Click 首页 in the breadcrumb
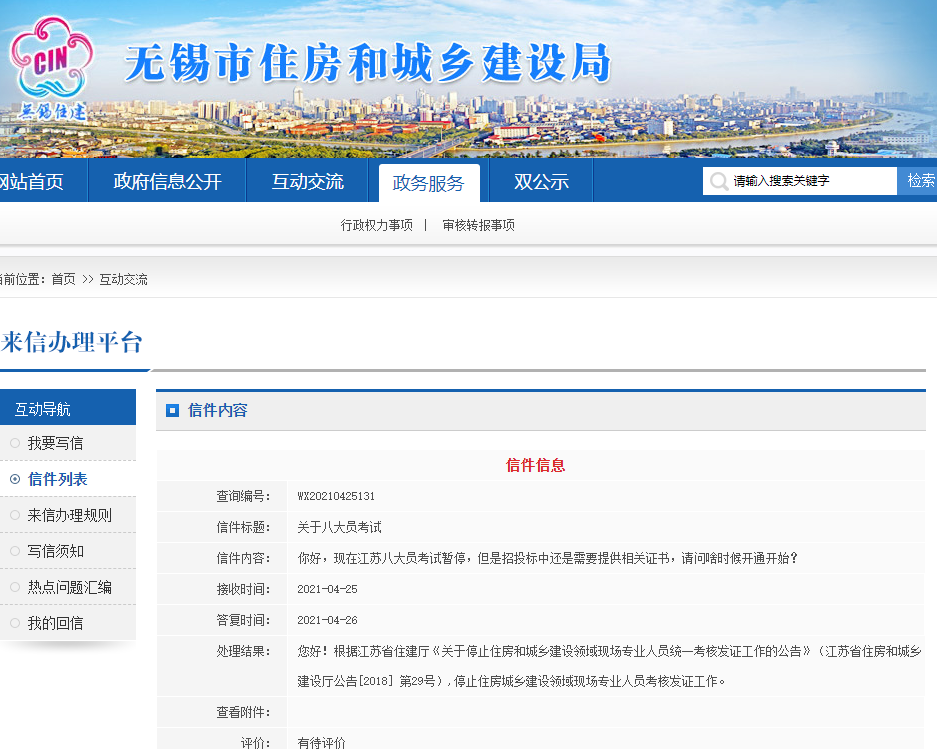The height and width of the screenshot is (749, 937). [x=63, y=279]
